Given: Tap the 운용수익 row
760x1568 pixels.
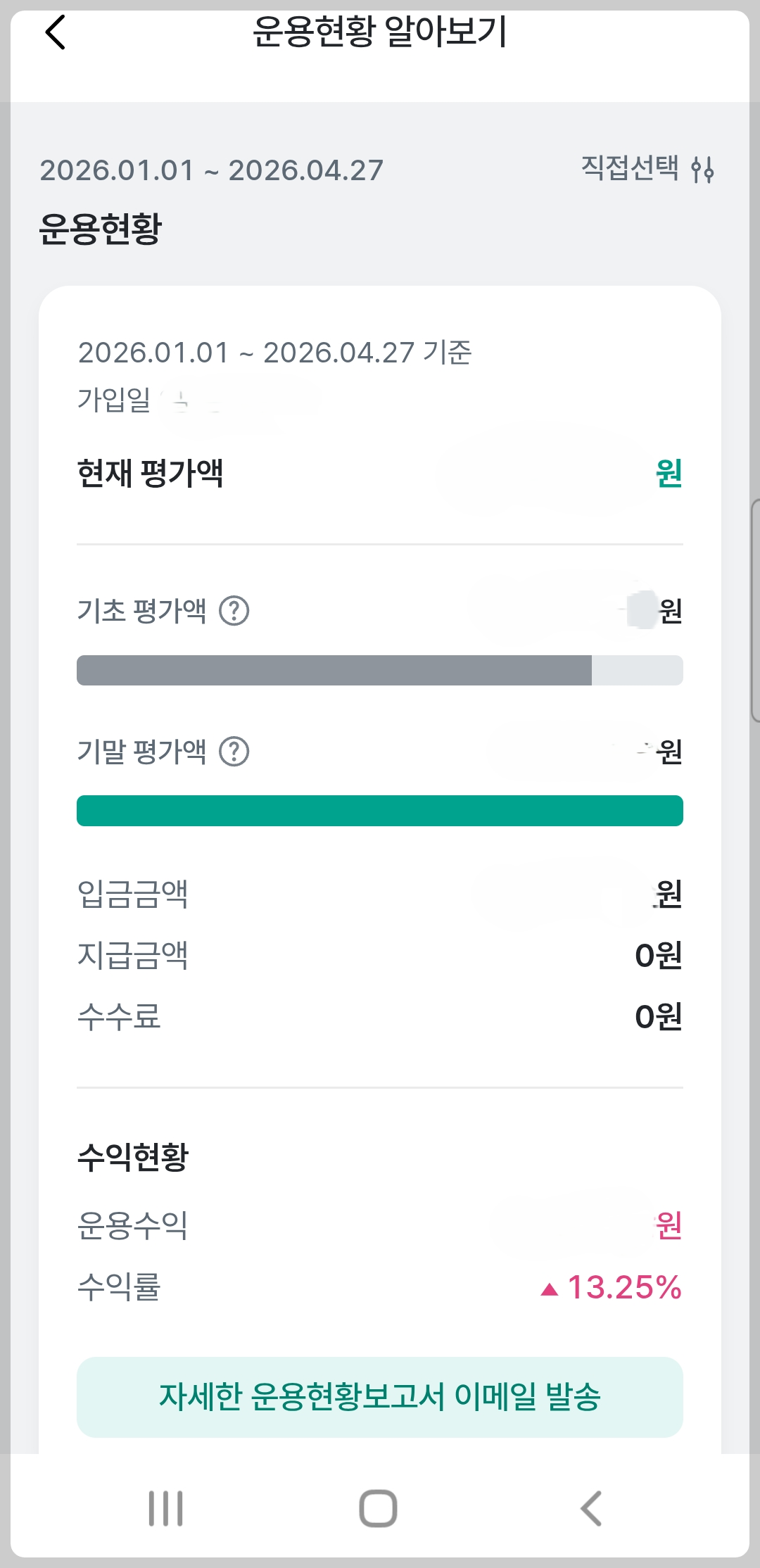Looking at the screenshot, I should coord(380,1225).
